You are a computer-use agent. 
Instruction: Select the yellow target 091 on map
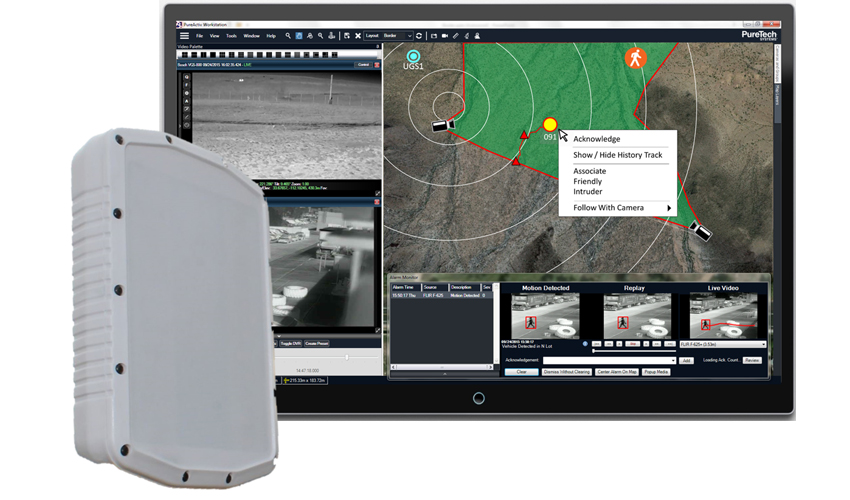[550, 125]
